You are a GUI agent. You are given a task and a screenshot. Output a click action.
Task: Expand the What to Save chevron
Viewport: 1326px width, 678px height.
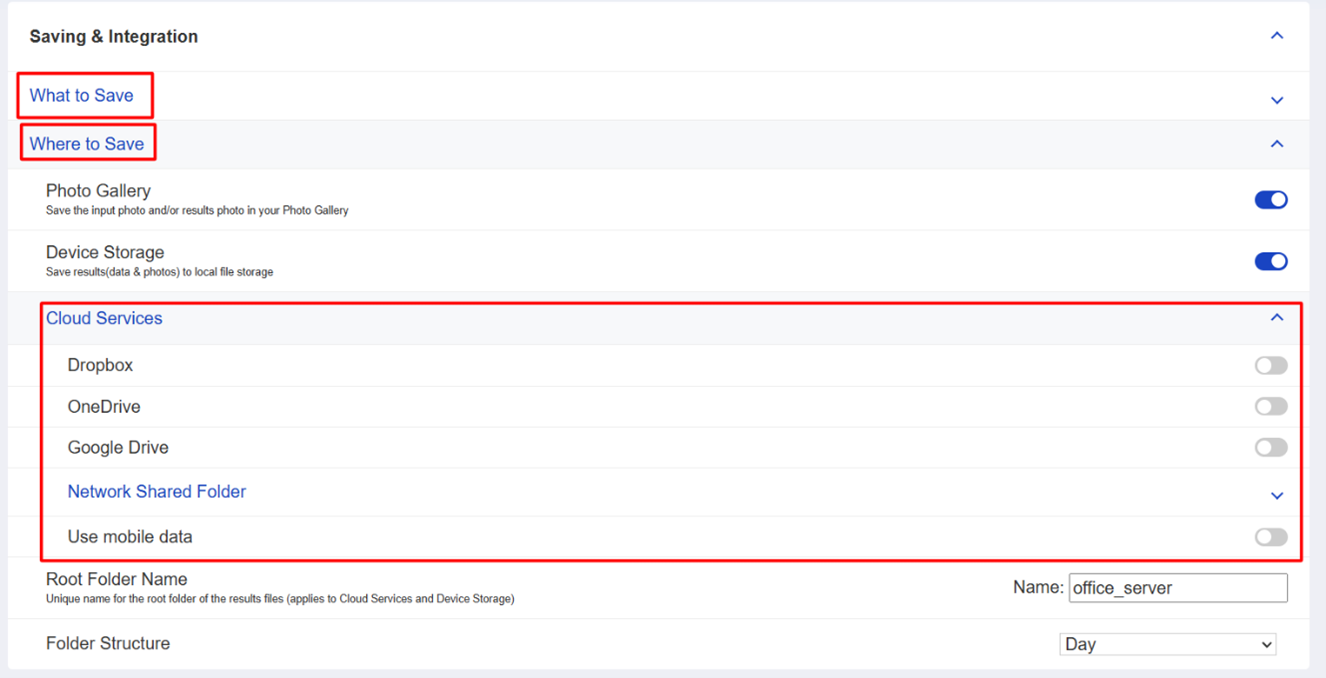pos(1276,100)
